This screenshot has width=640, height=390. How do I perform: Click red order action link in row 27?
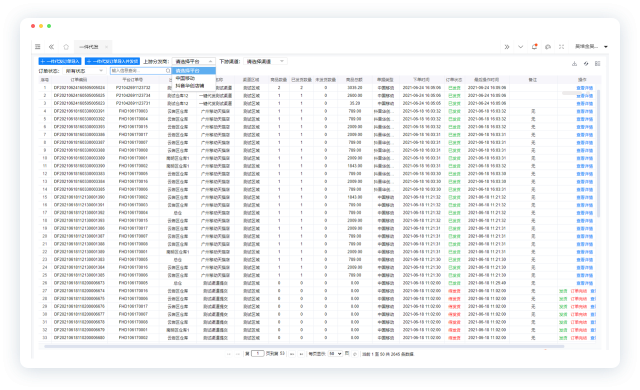click(x=578, y=291)
